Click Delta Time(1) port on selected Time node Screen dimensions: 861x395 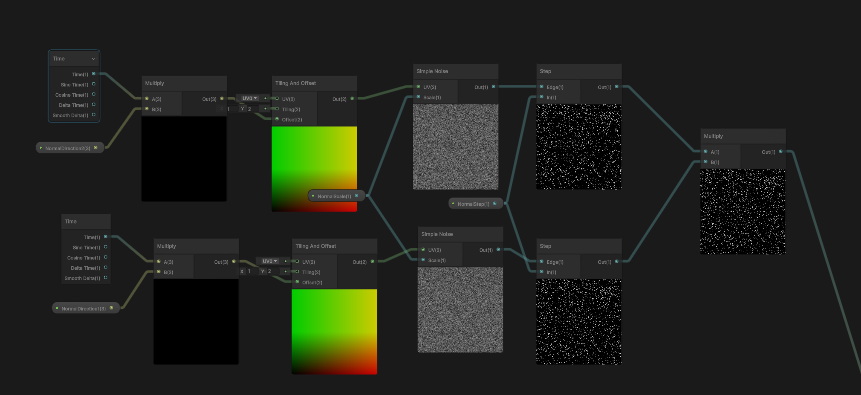(93, 104)
